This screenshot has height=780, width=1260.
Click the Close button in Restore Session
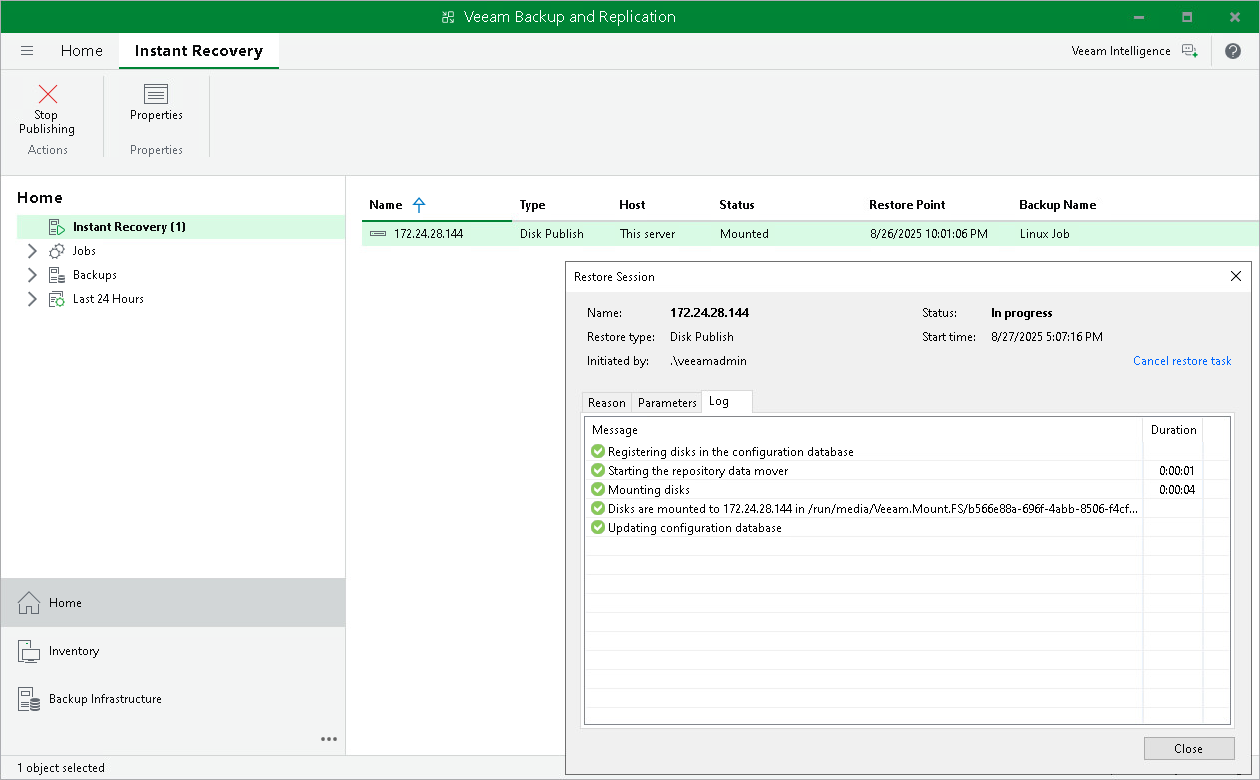pos(1189,749)
